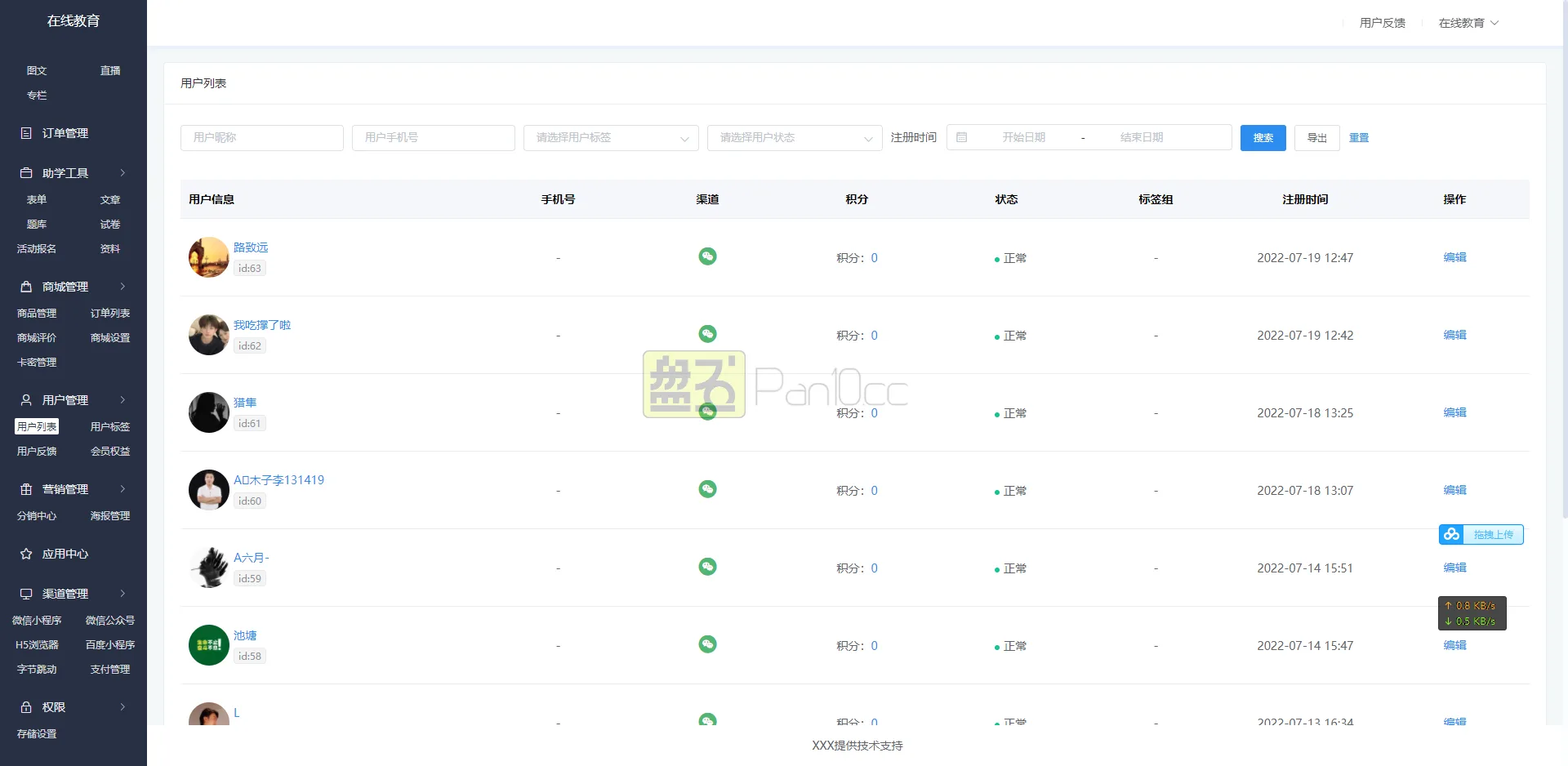1568x766 pixels.
Task: Click the 结束日期 date field
Action: pyautogui.click(x=1142, y=138)
